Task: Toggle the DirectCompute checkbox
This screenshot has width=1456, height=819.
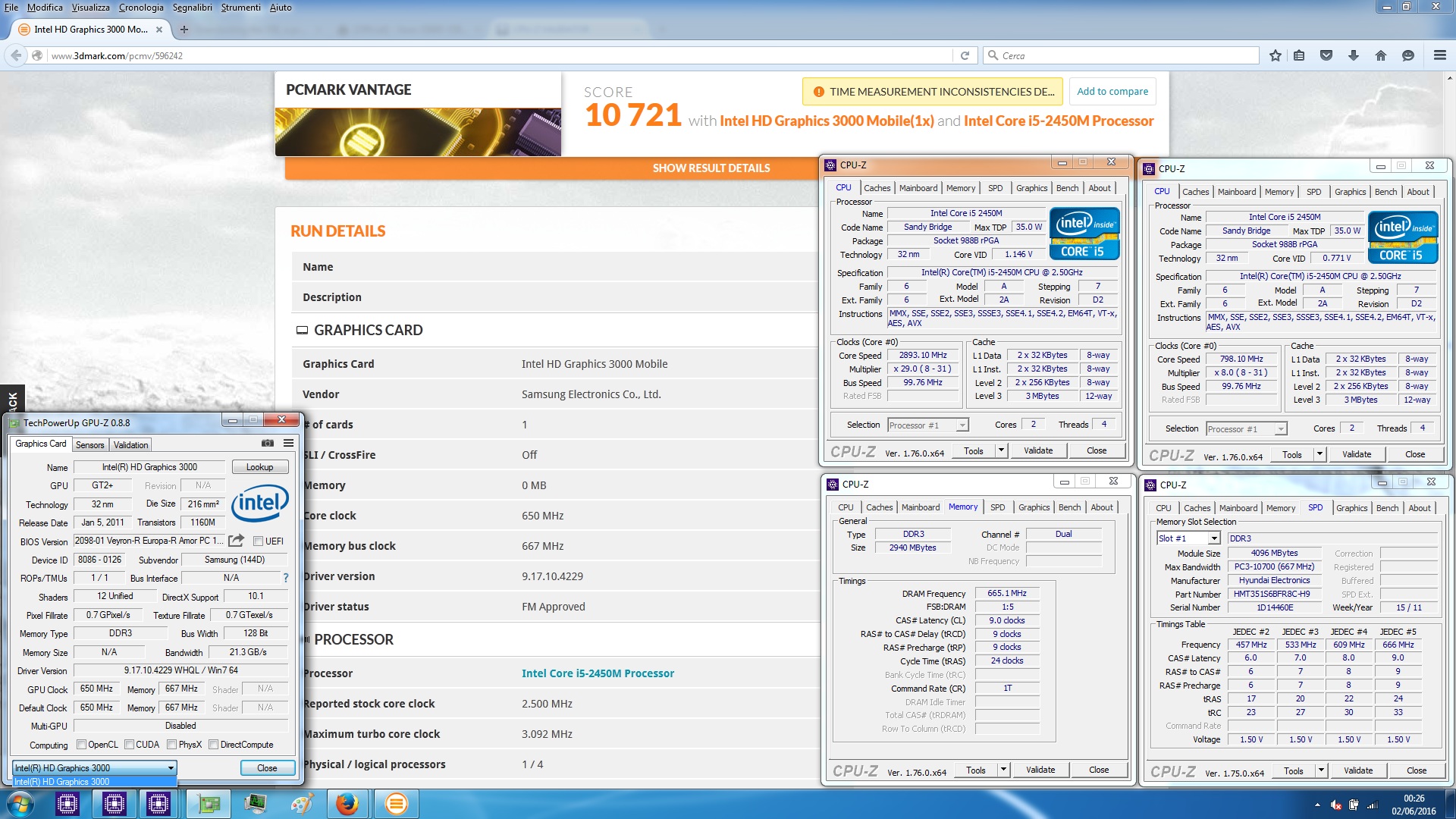Action: click(x=213, y=745)
